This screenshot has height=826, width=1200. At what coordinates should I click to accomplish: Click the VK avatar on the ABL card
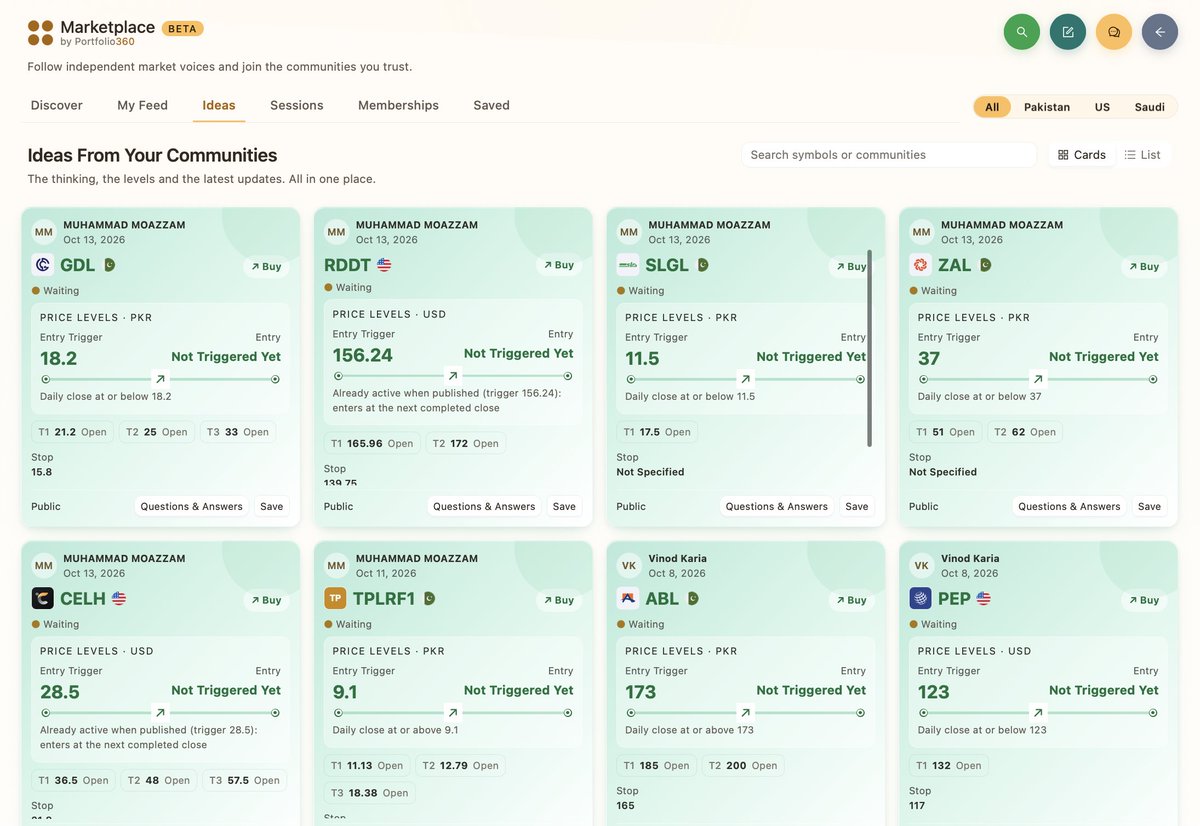pyautogui.click(x=629, y=566)
